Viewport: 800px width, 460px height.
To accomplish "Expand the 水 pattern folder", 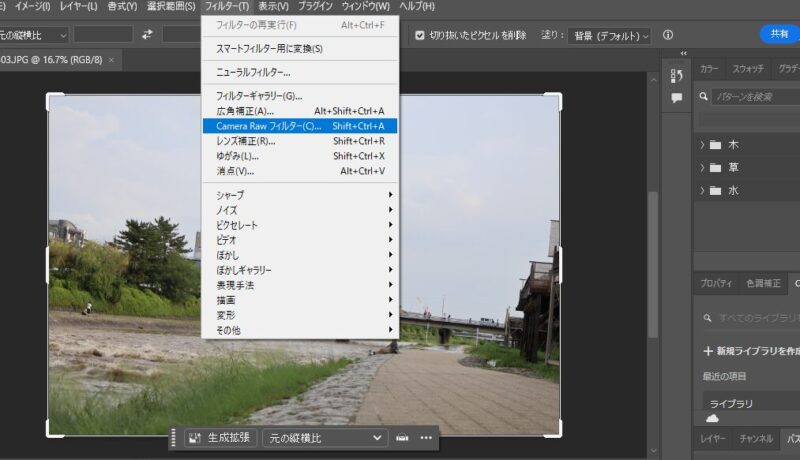I will click(702, 190).
